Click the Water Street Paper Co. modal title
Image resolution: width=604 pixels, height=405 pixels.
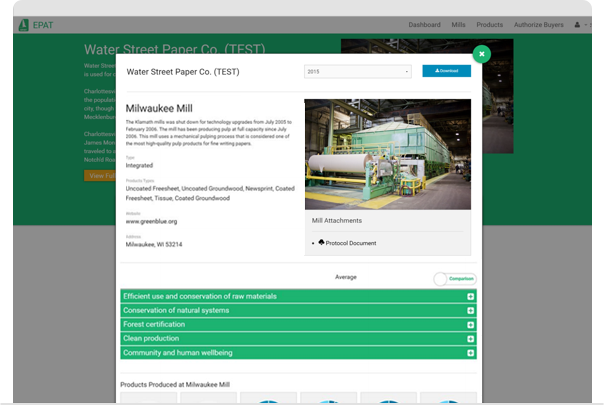click(183, 72)
